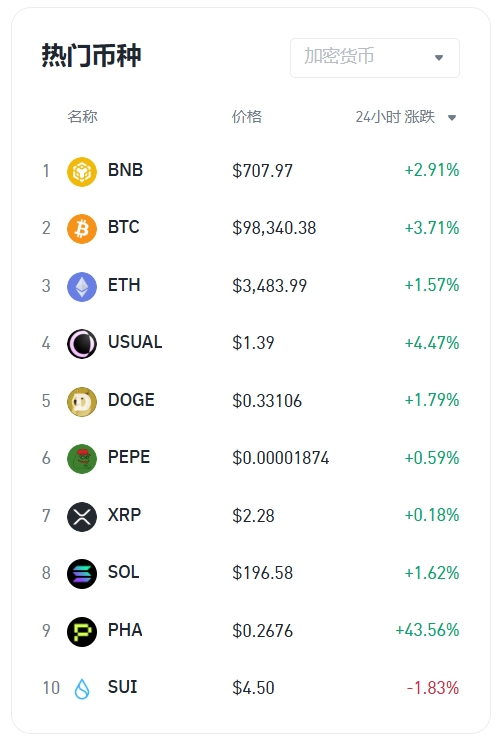This screenshot has height=741, width=497.
Task: Click the USUAL token icon
Action: (82, 344)
